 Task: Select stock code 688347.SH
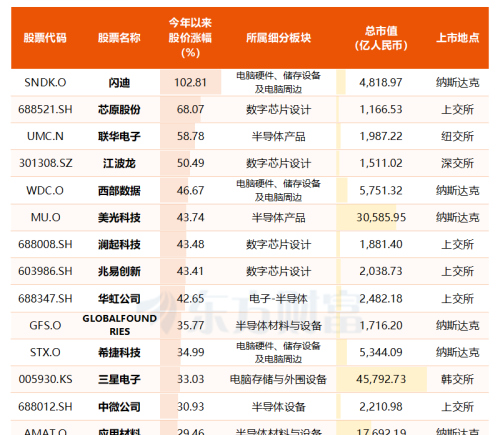(45, 299)
